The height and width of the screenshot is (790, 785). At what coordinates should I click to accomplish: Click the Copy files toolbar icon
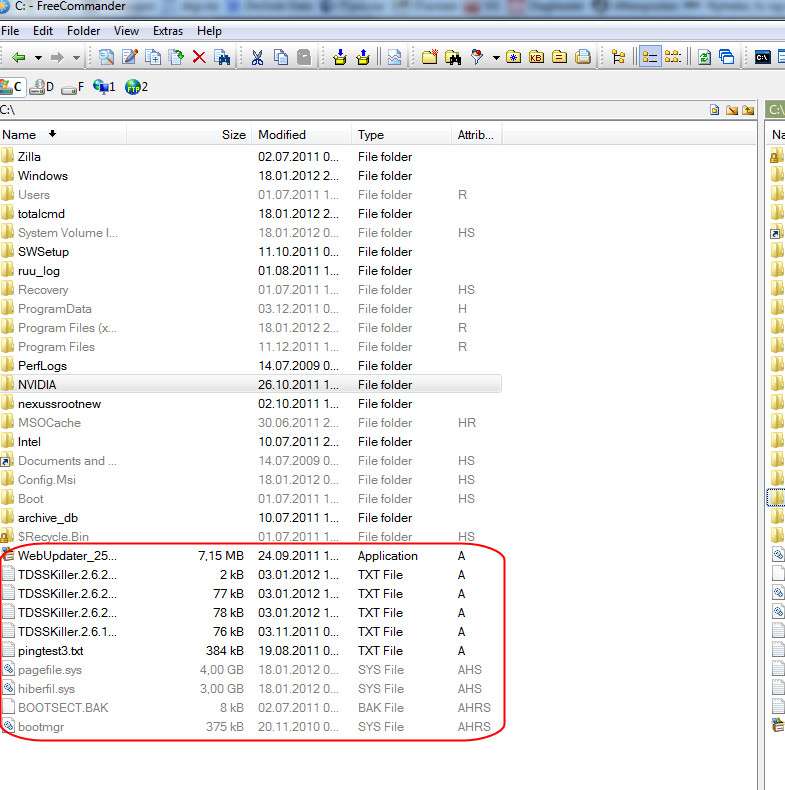153,57
